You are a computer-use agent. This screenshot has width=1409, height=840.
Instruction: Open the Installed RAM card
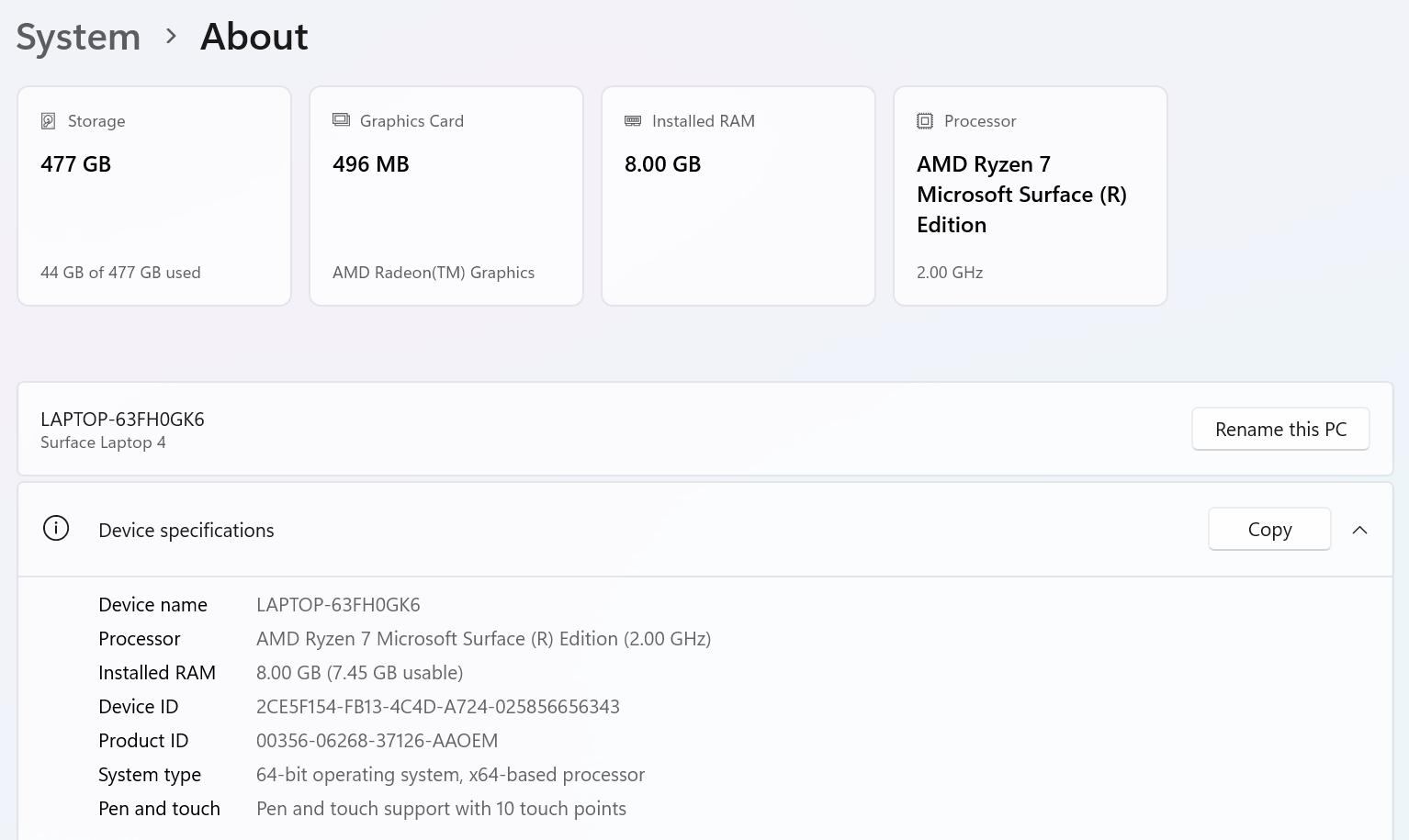coord(738,196)
